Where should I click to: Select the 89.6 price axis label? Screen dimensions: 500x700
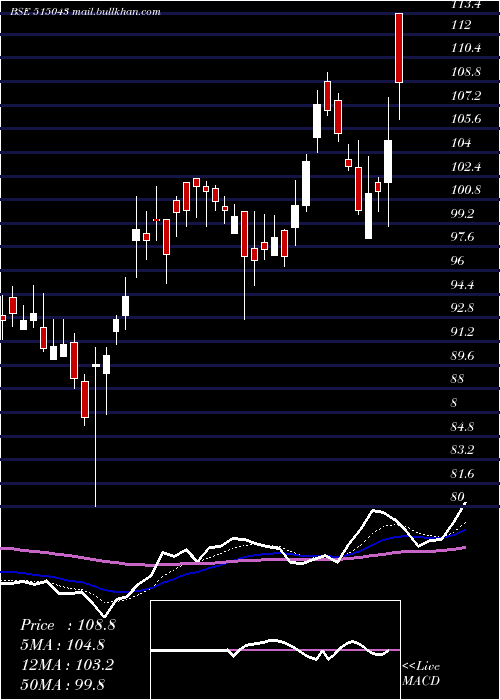463,356
